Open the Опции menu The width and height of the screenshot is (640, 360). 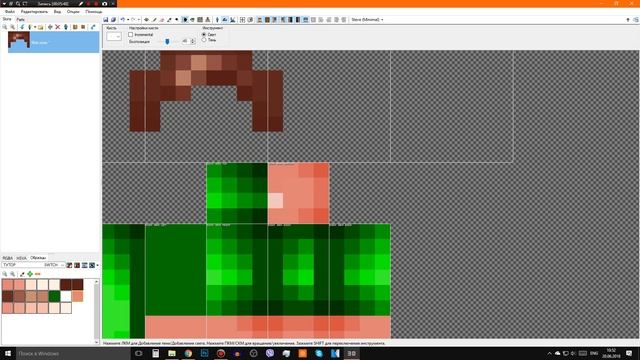click(73, 11)
